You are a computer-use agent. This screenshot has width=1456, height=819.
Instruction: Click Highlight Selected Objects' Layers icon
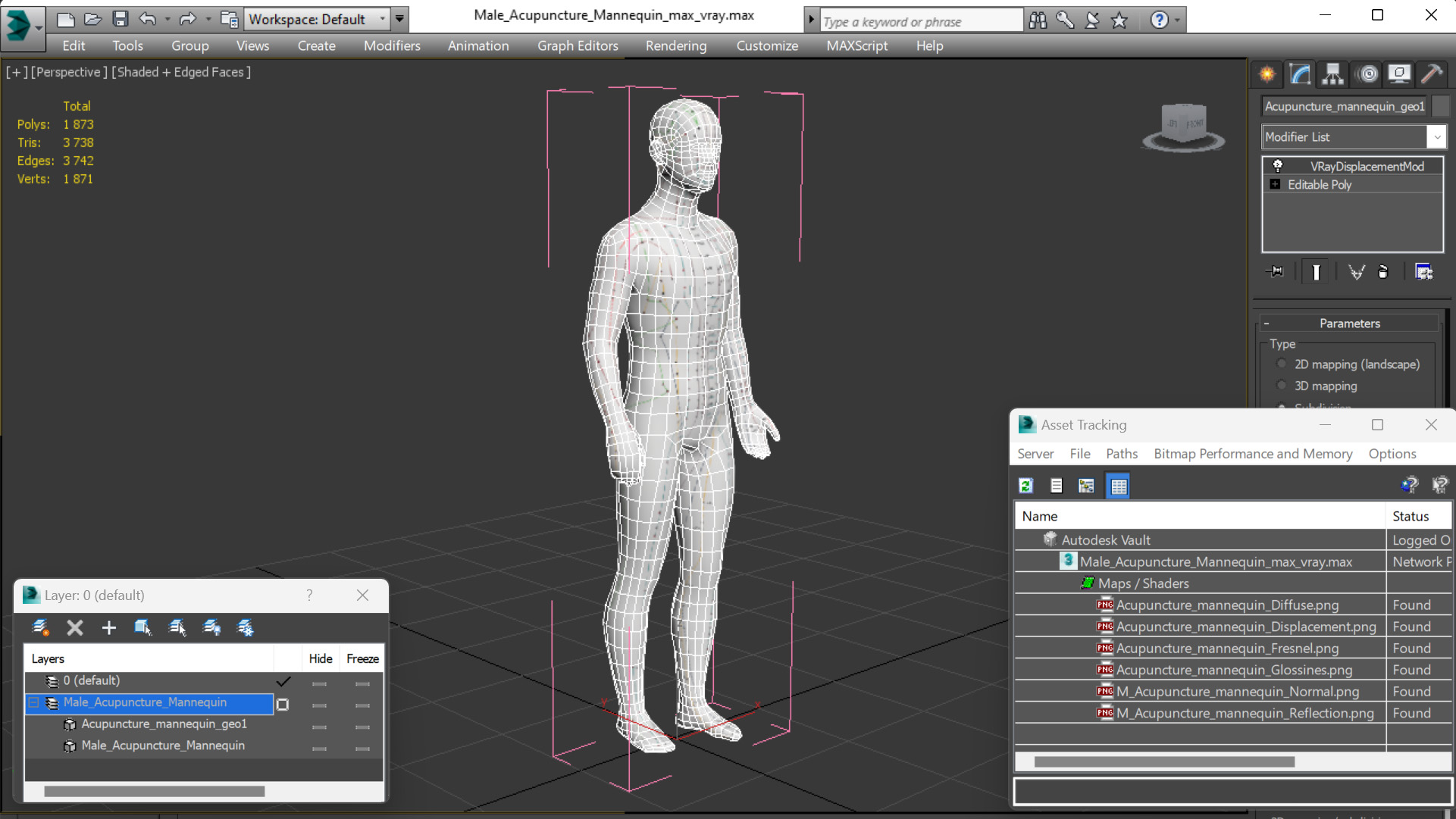[x=177, y=627]
